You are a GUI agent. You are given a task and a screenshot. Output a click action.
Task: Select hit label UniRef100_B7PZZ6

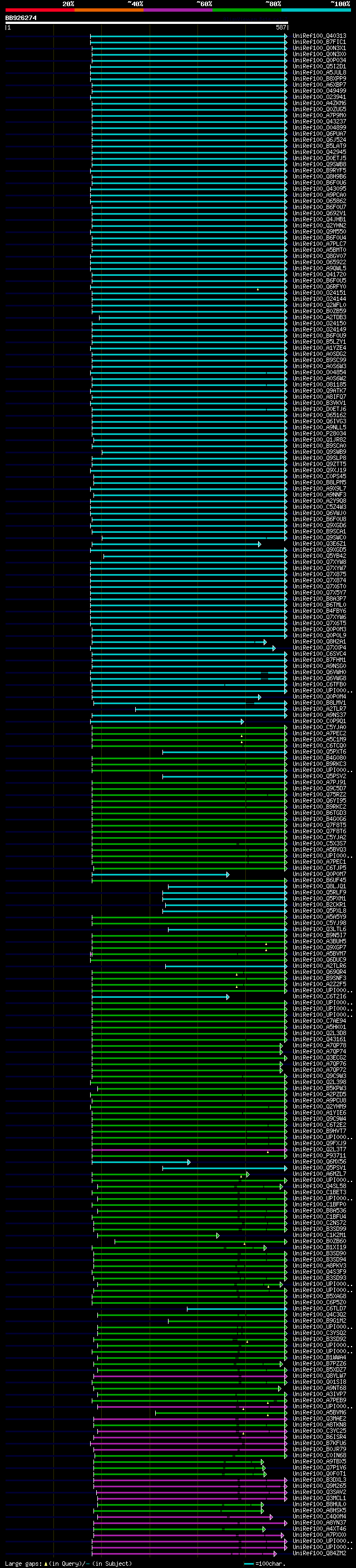(319, 1363)
